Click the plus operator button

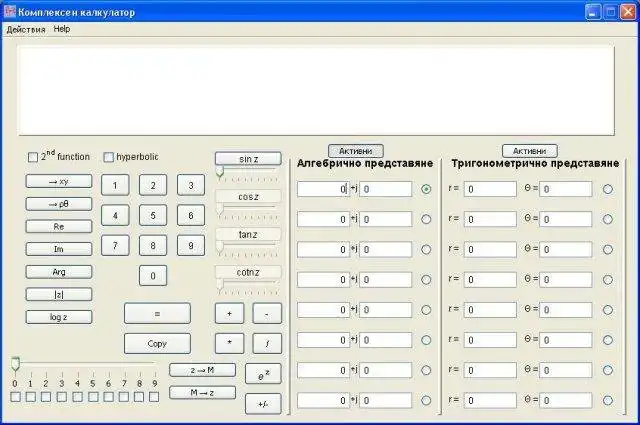[x=229, y=314]
